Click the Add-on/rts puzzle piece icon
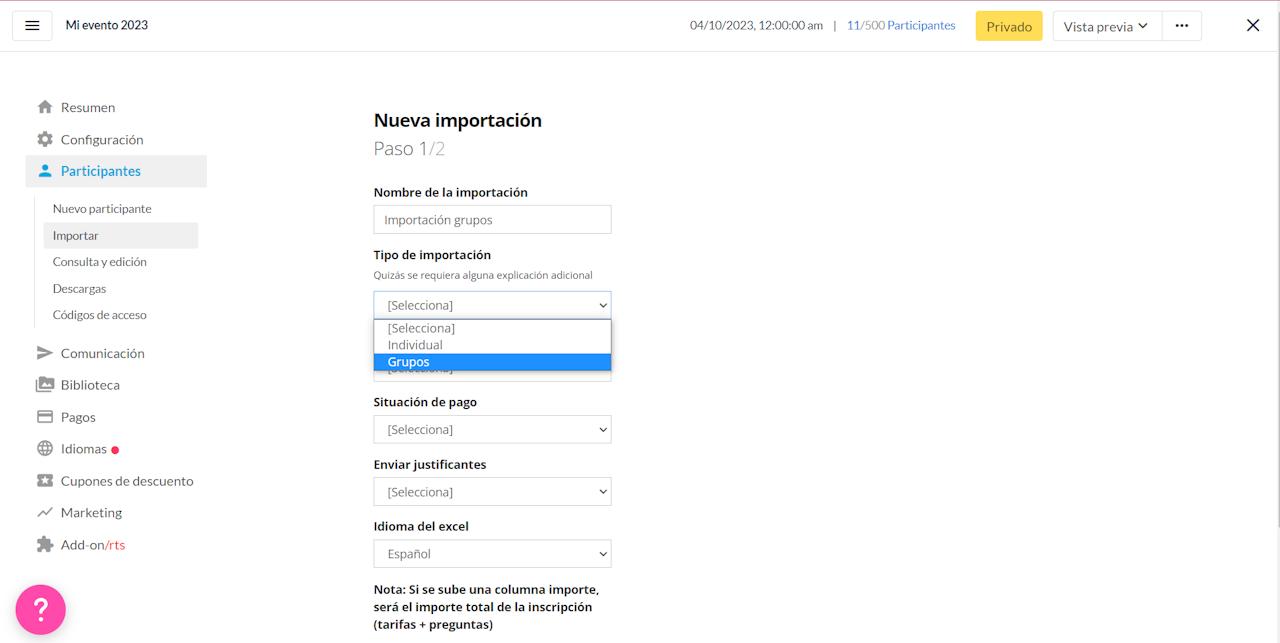Viewport: 1280px width, 643px height. (x=45, y=545)
